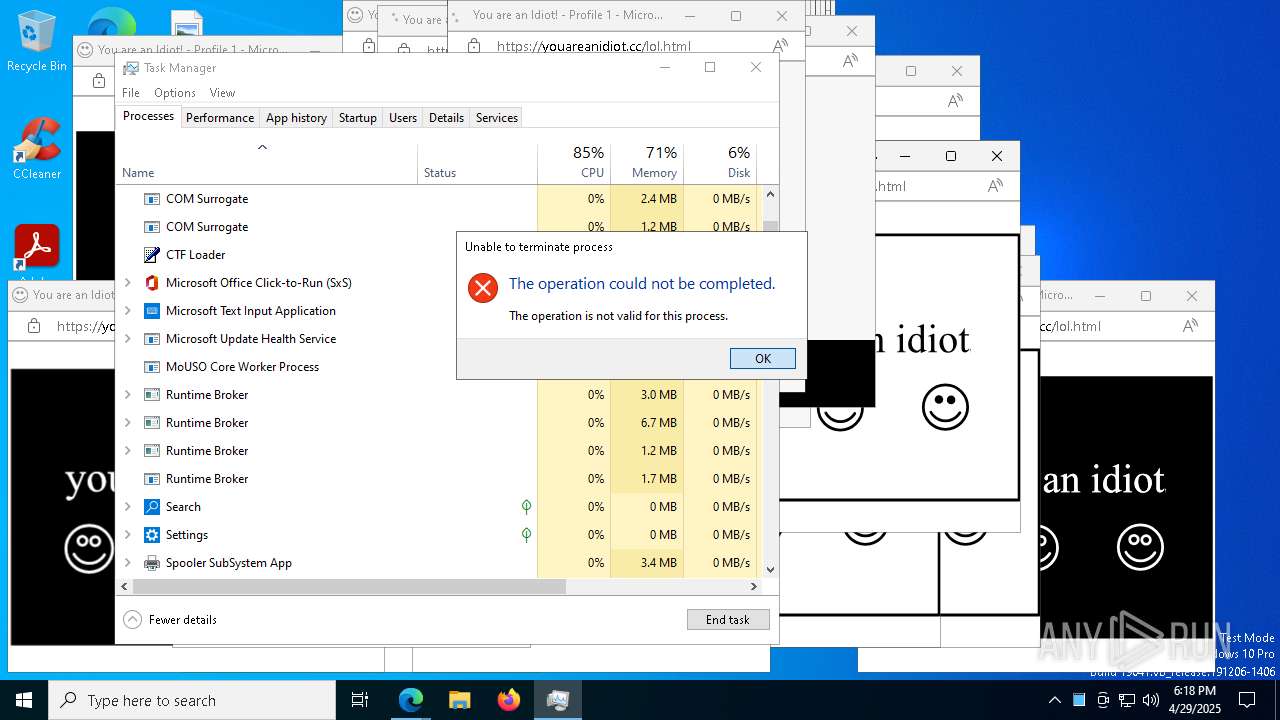Image resolution: width=1280 pixels, height=720 pixels.
Task: Click the Search process magnifier icon
Action: pos(152,507)
